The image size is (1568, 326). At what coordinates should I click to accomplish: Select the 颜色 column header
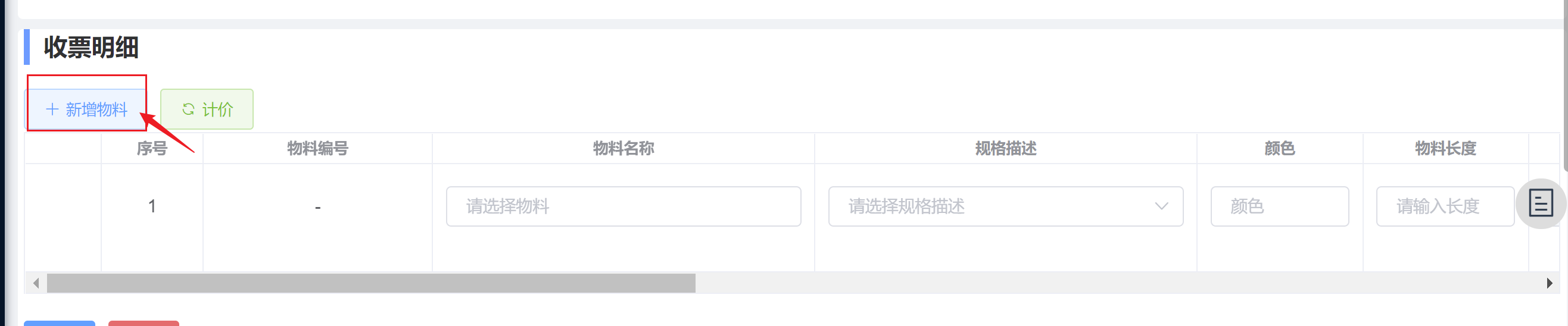[x=1280, y=148]
